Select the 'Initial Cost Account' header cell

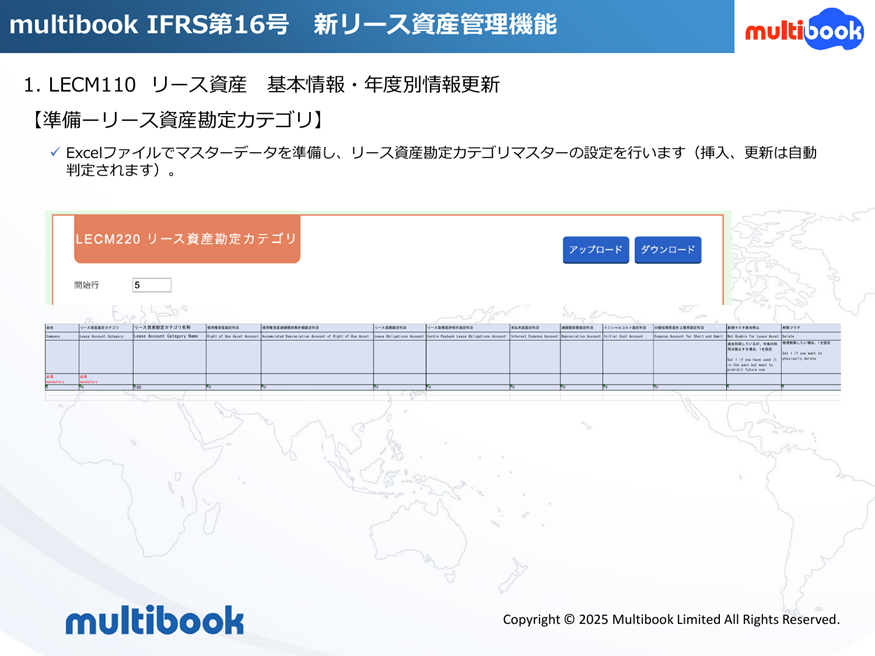[628, 336]
